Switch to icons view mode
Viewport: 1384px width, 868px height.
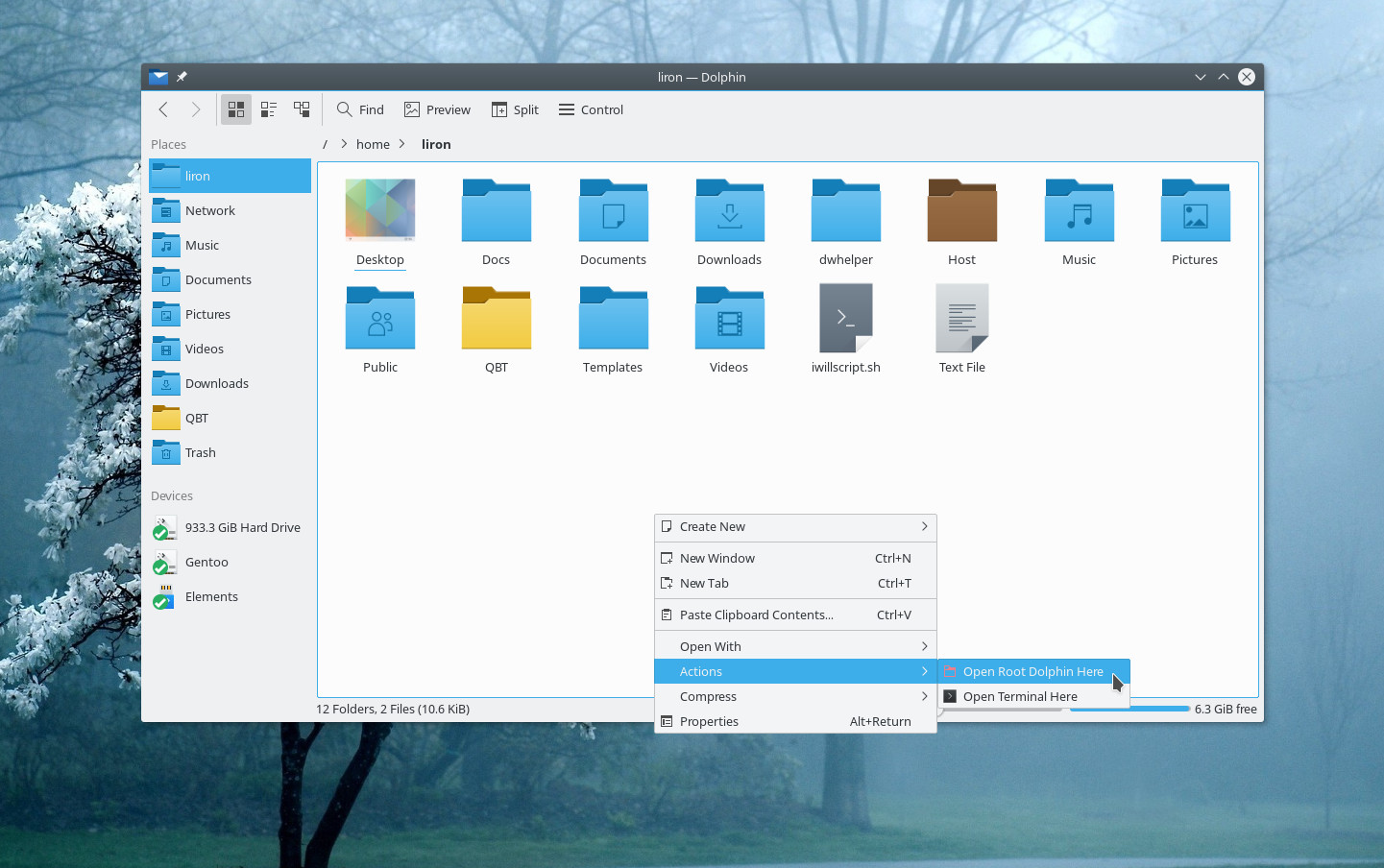click(236, 108)
